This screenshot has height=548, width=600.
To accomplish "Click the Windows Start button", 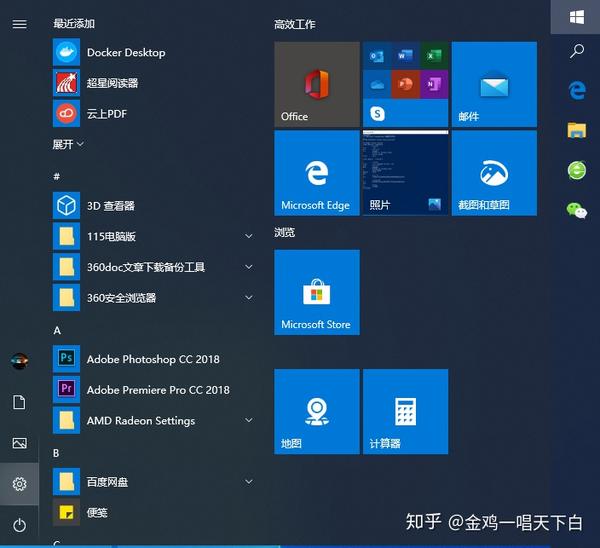I will point(576,17).
